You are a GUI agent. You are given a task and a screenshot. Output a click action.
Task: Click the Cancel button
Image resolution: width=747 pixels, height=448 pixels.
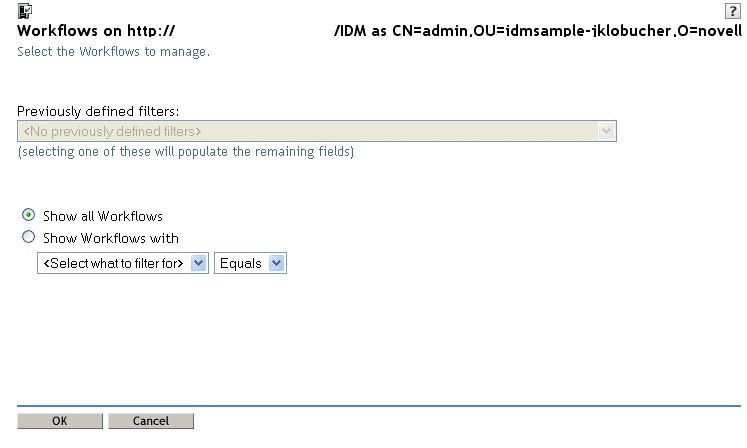[151, 421]
